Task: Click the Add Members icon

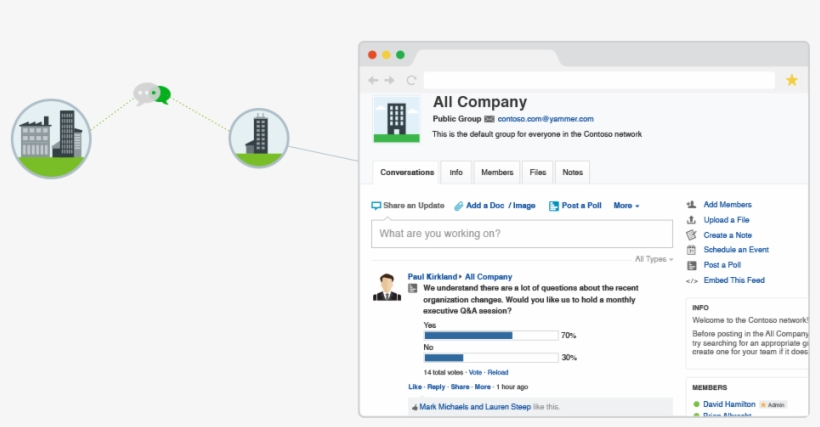Action: tap(691, 205)
